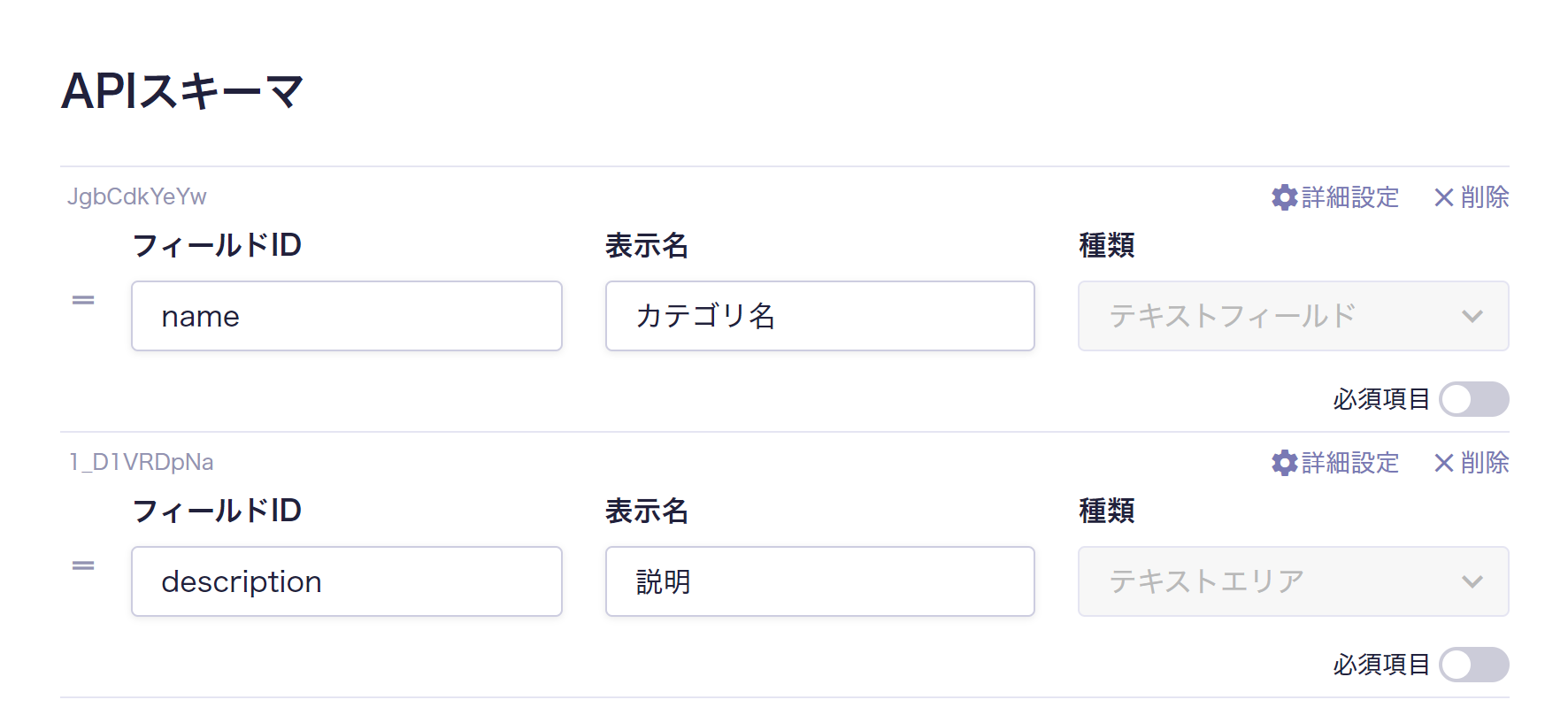
Task: Click the chevron arrow on テキストエリア dropdown
Action: pos(1472,581)
